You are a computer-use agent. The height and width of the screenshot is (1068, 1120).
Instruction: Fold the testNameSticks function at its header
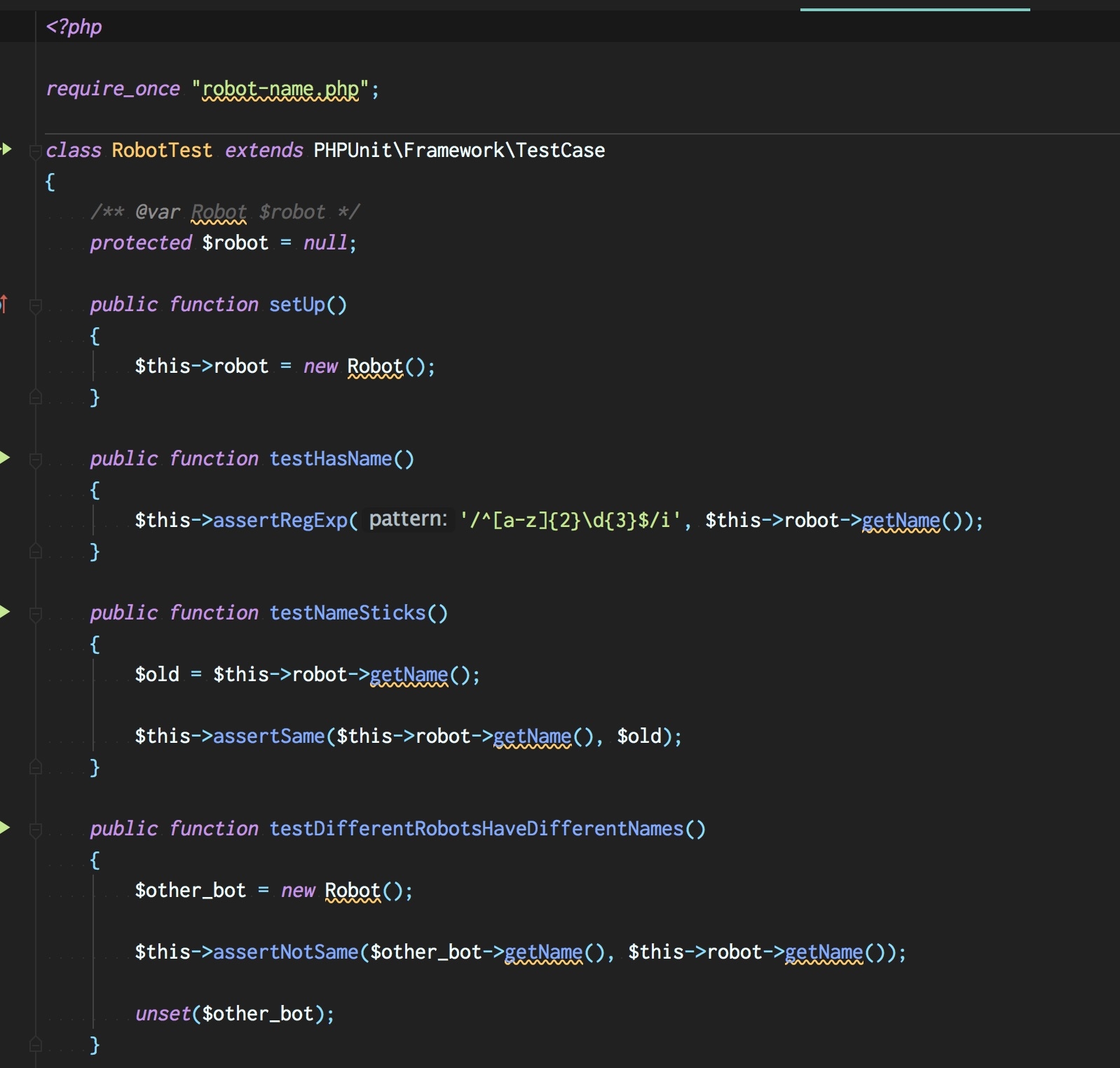tap(35, 614)
